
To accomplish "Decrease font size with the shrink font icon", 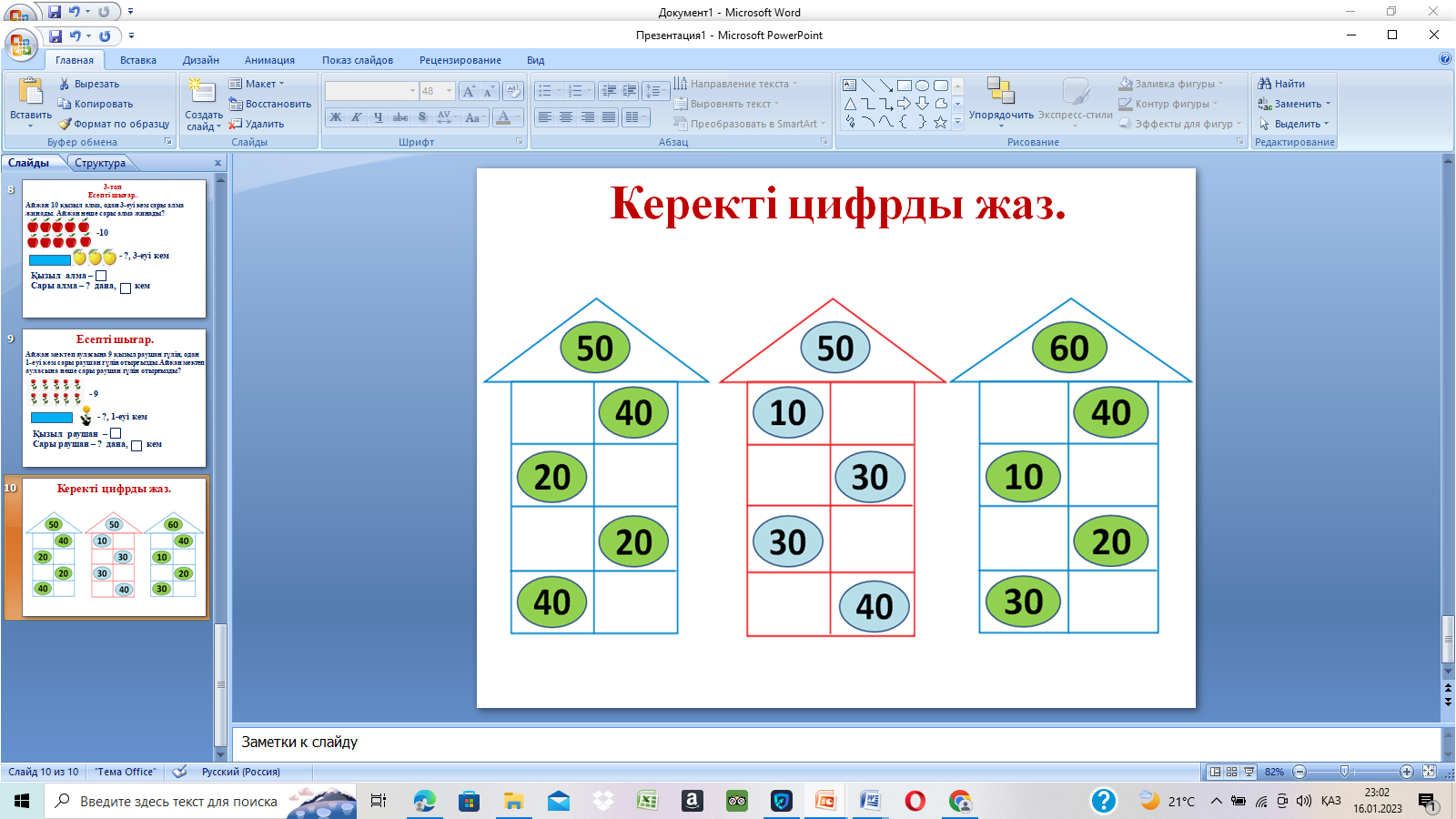I will [489, 91].
